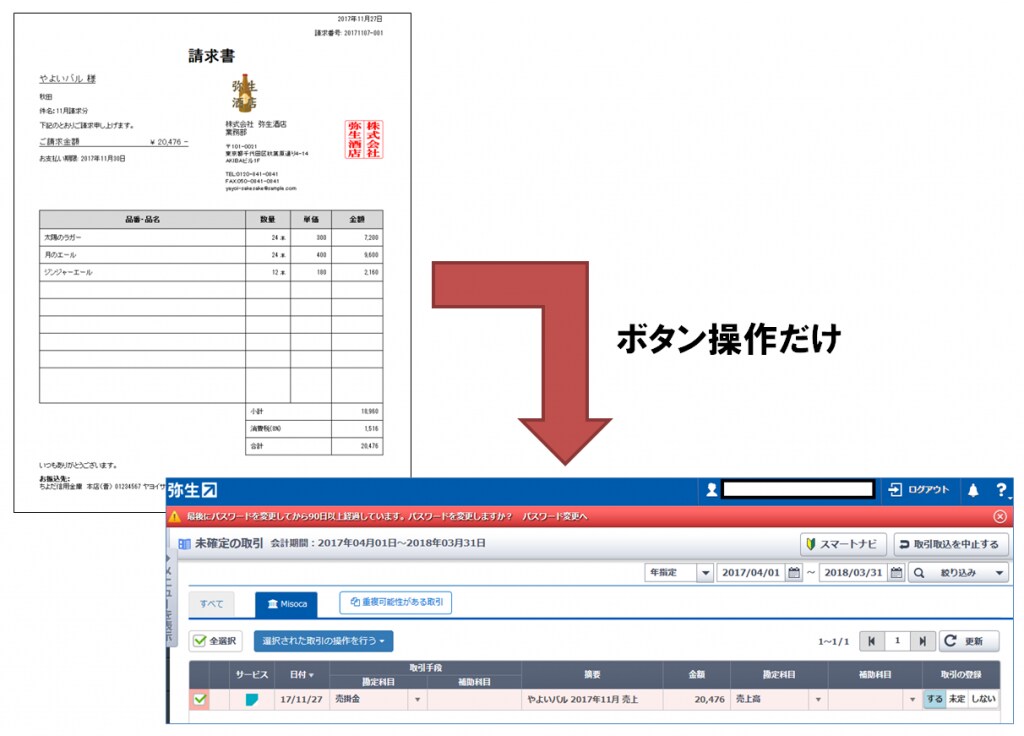Open notifications bell icon
The height and width of the screenshot is (736, 1024).
click(973, 490)
